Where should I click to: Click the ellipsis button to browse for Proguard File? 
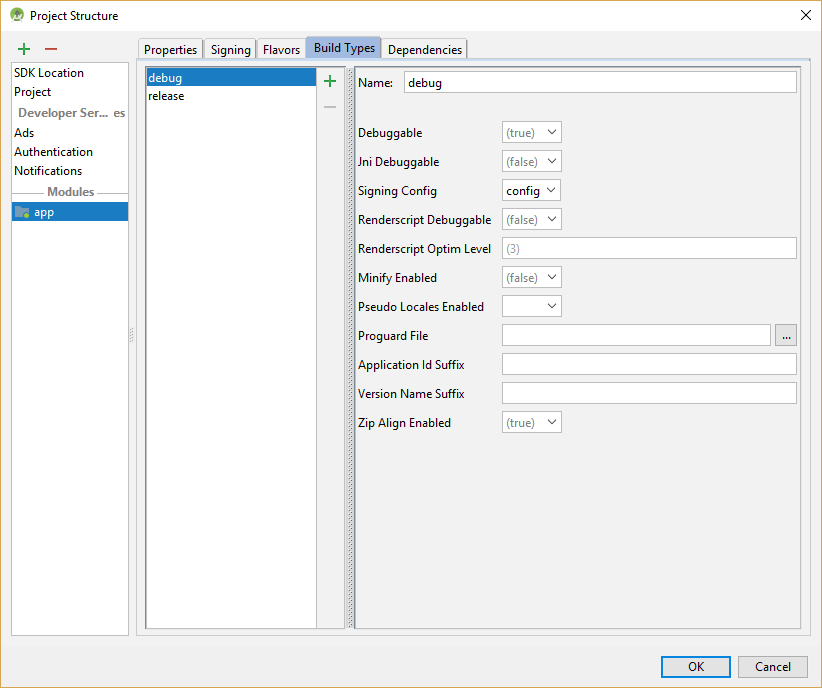(786, 335)
